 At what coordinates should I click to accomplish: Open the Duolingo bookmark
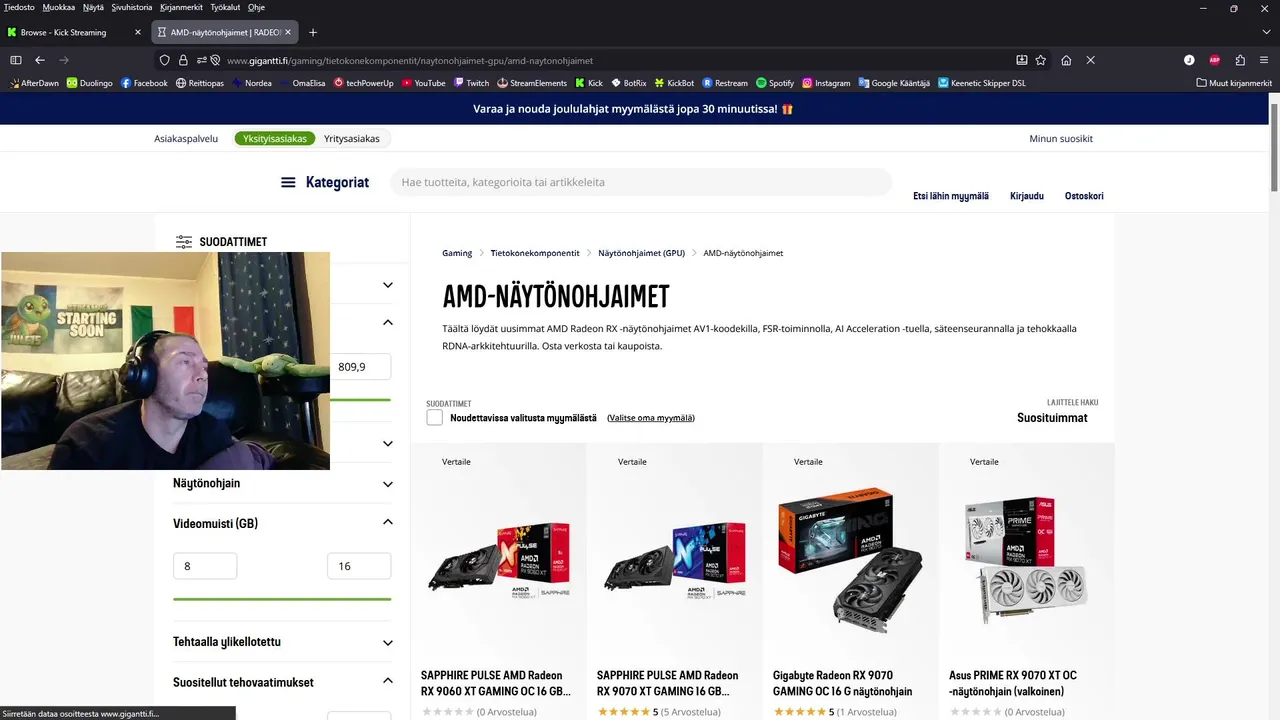click(x=90, y=83)
